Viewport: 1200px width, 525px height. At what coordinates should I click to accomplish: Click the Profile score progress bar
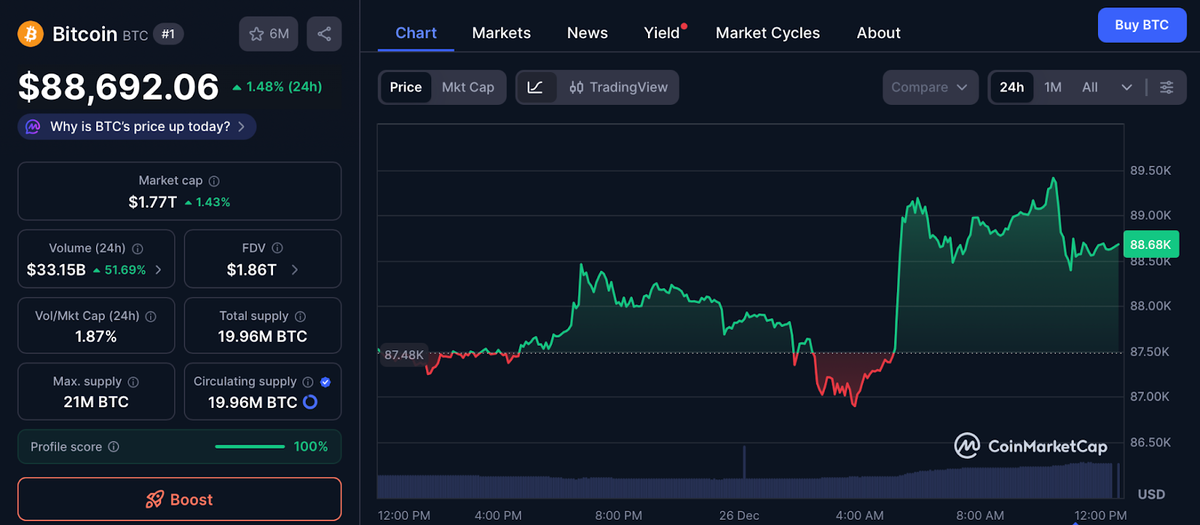[x=250, y=447]
